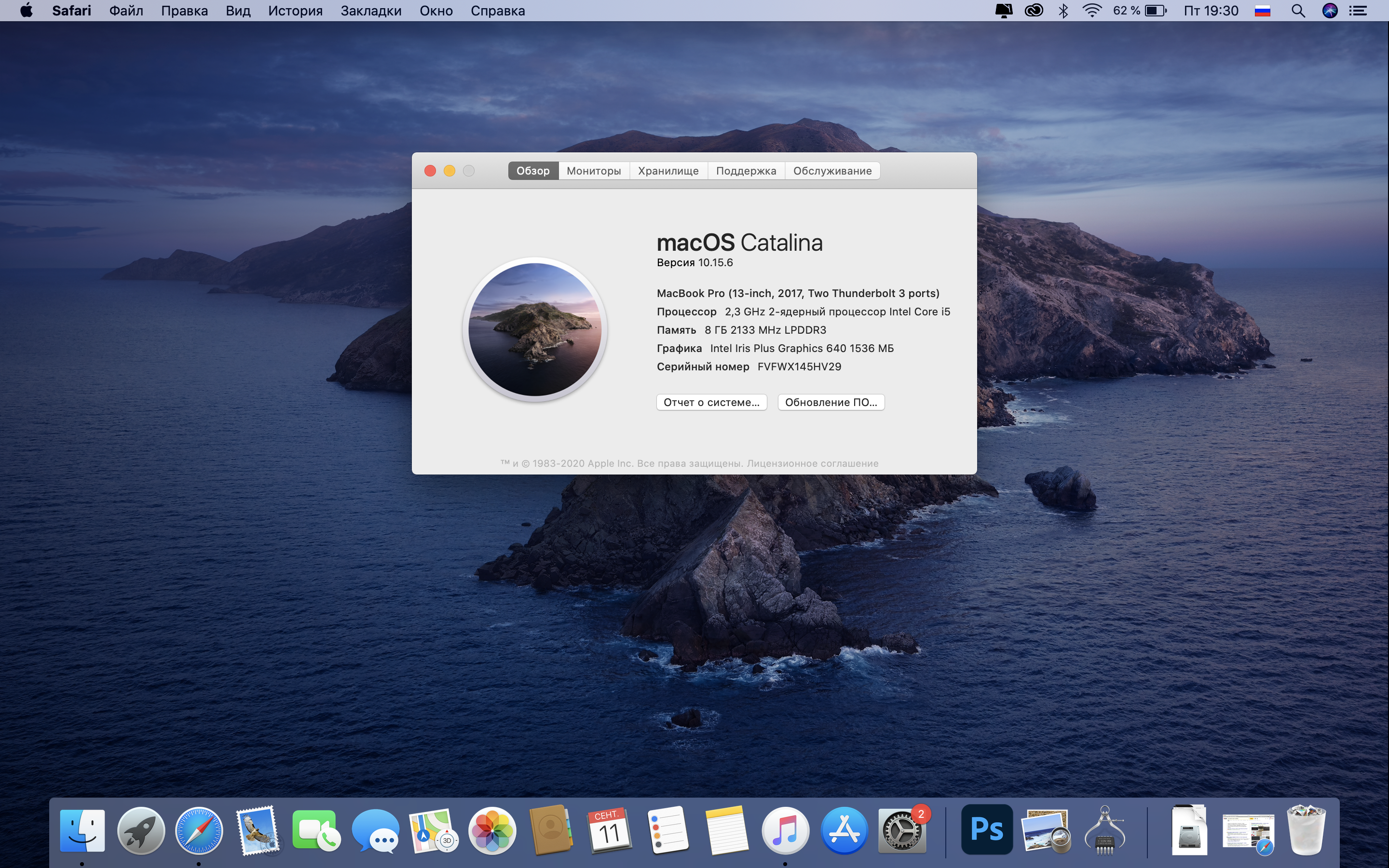Viewport: 1389px width, 868px height.
Task: Open the Calendar dock icon
Action: [608, 830]
